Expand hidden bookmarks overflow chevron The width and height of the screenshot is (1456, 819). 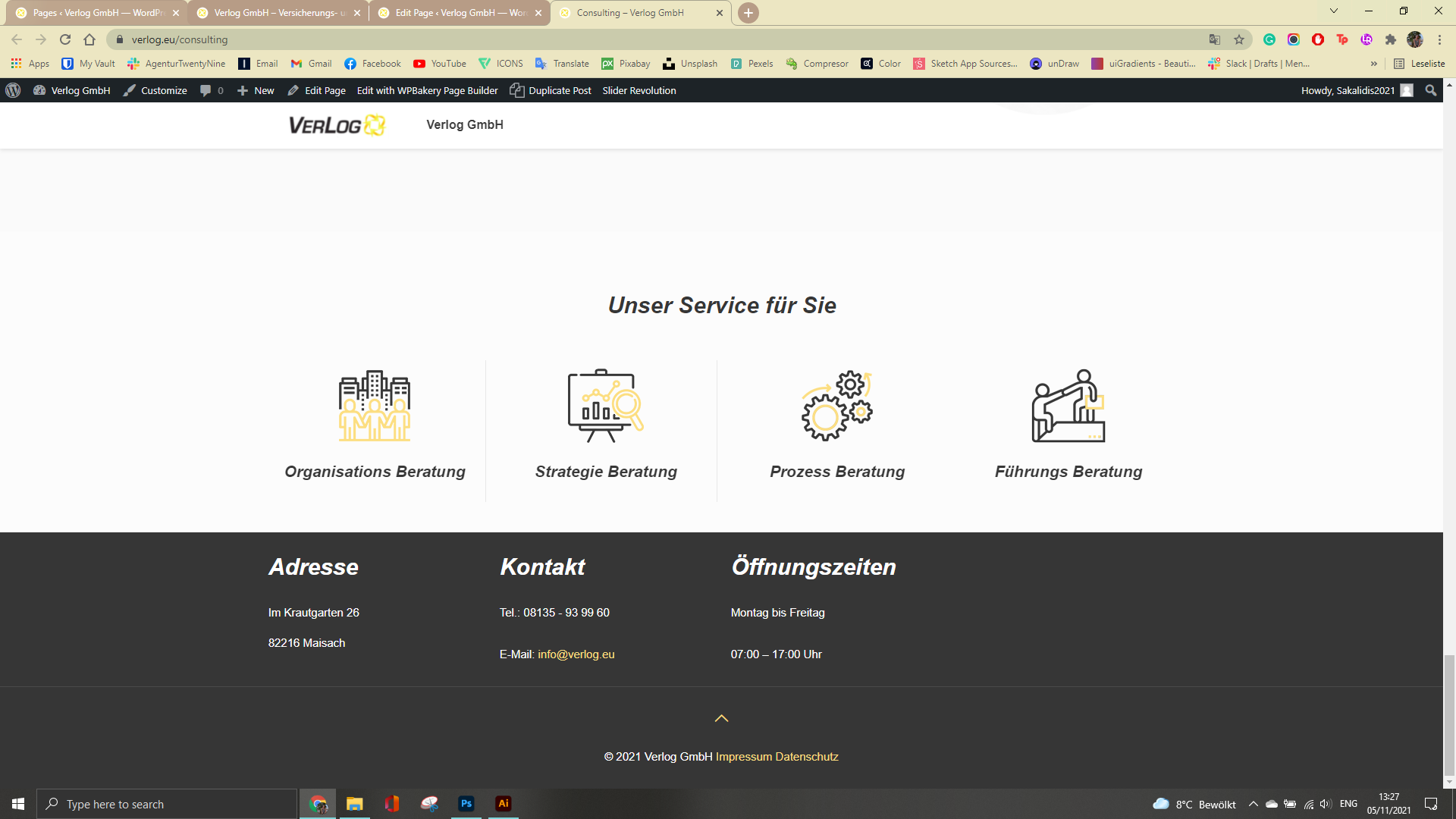click(1374, 64)
